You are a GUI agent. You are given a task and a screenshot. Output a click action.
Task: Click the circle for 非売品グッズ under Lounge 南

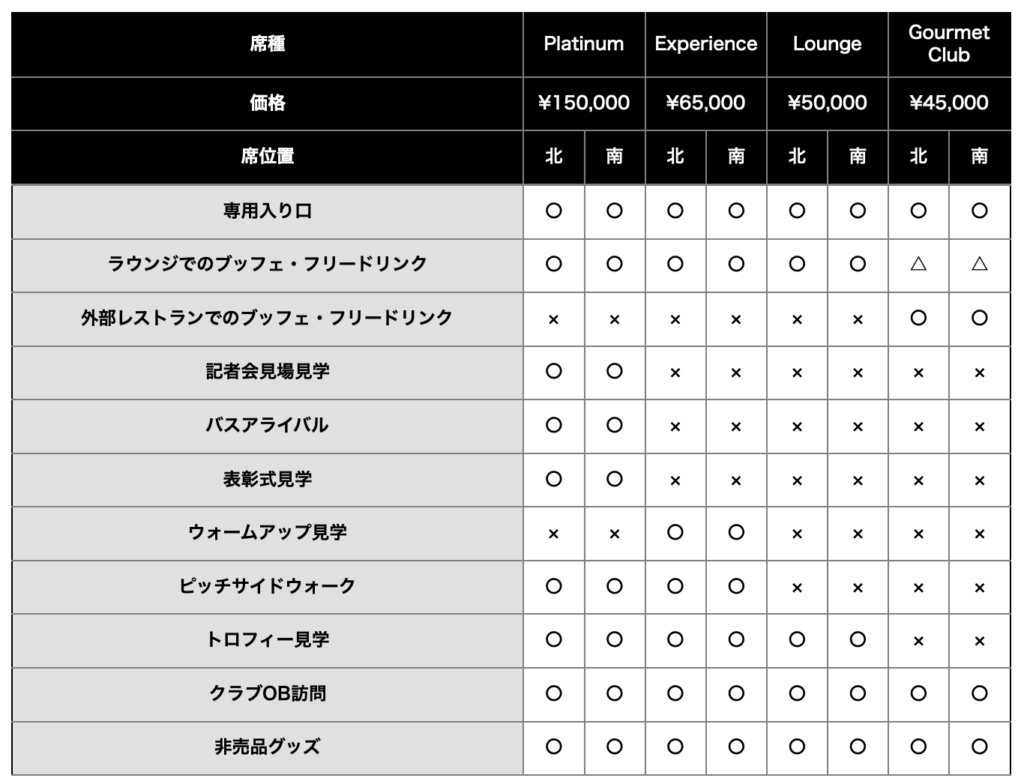click(858, 746)
